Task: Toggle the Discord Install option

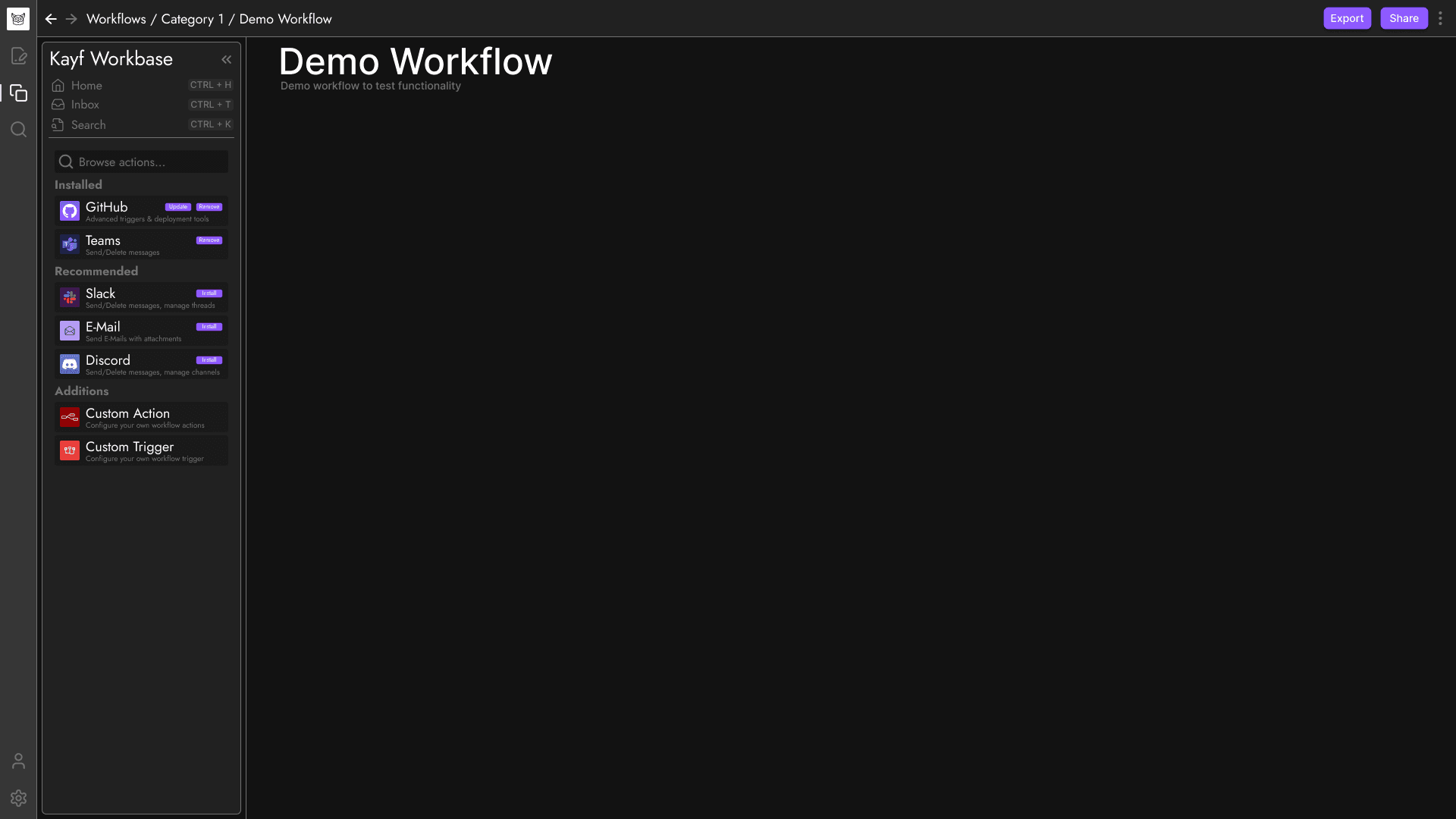Action: tap(209, 359)
